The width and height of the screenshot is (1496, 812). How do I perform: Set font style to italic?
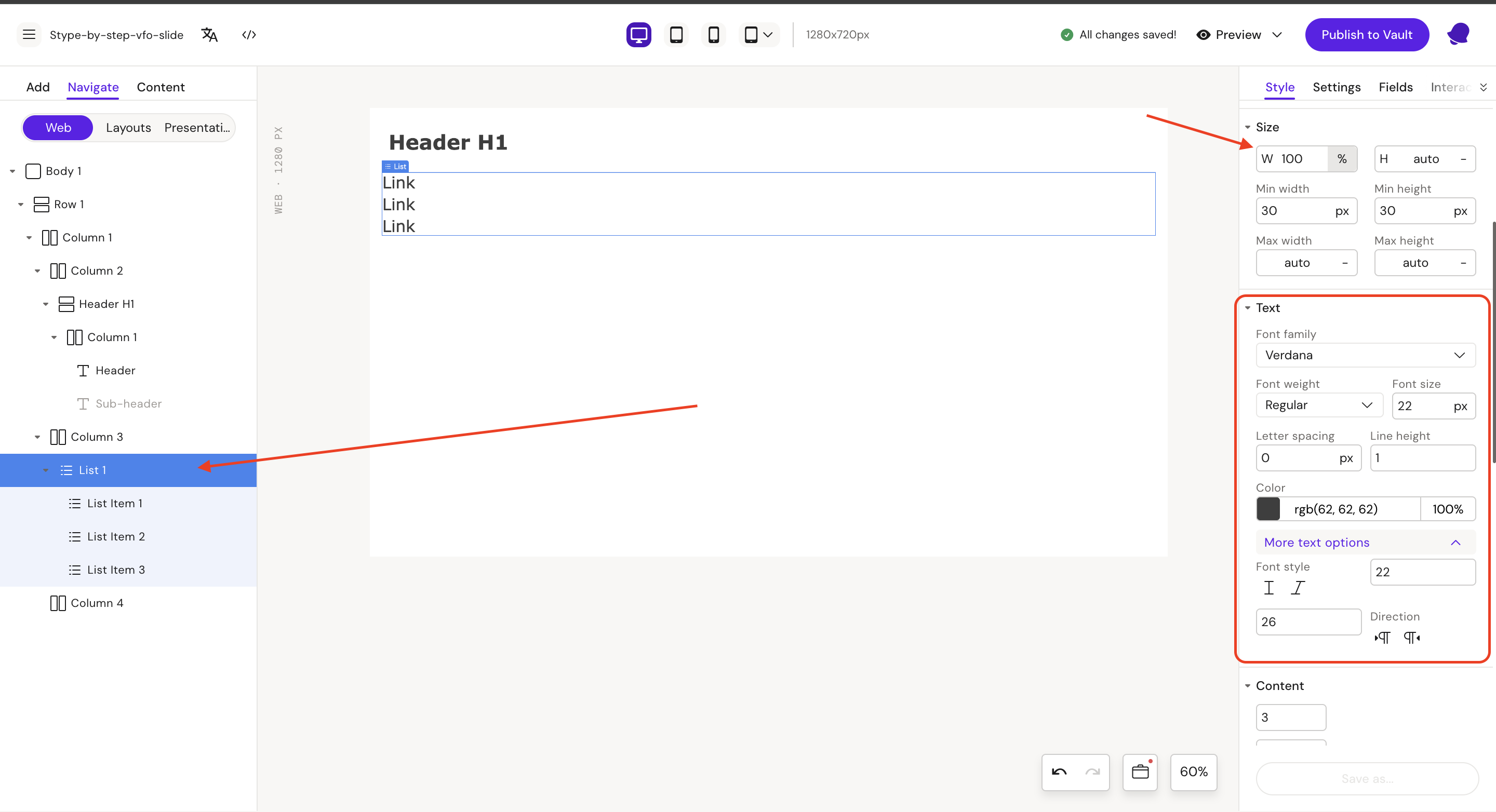(x=1298, y=588)
